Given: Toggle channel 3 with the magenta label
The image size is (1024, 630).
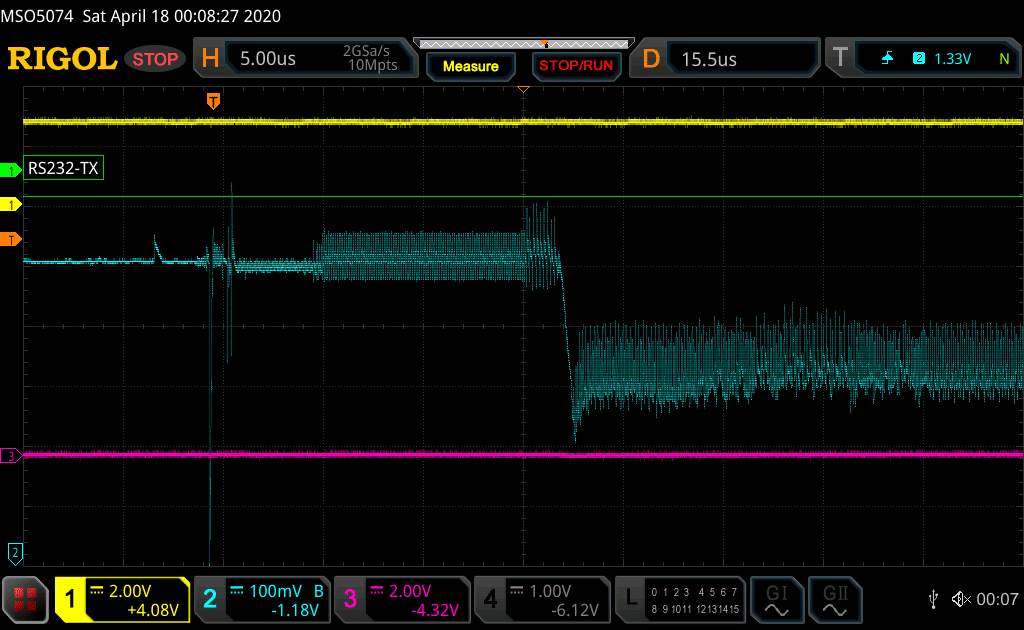Looking at the screenshot, I should tap(400, 599).
